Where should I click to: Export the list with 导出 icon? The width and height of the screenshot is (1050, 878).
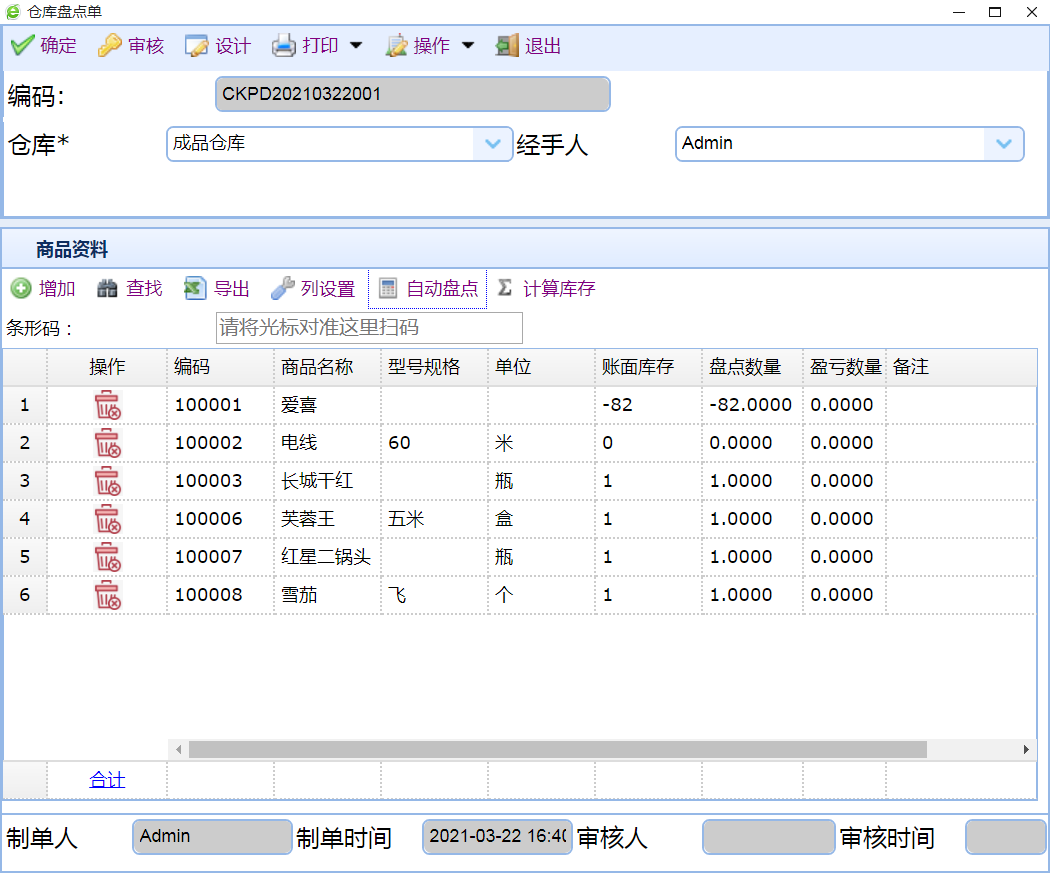click(x=195, y=289)
